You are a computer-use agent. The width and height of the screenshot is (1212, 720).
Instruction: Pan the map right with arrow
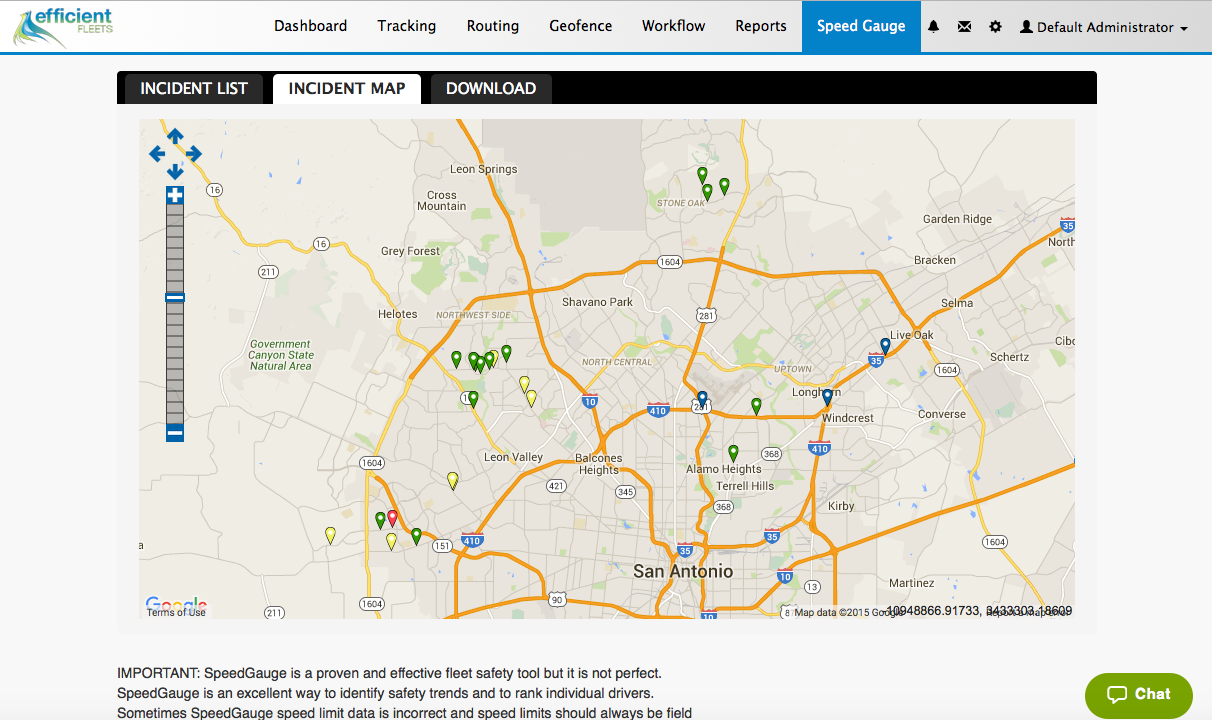[x=193, y=154]
